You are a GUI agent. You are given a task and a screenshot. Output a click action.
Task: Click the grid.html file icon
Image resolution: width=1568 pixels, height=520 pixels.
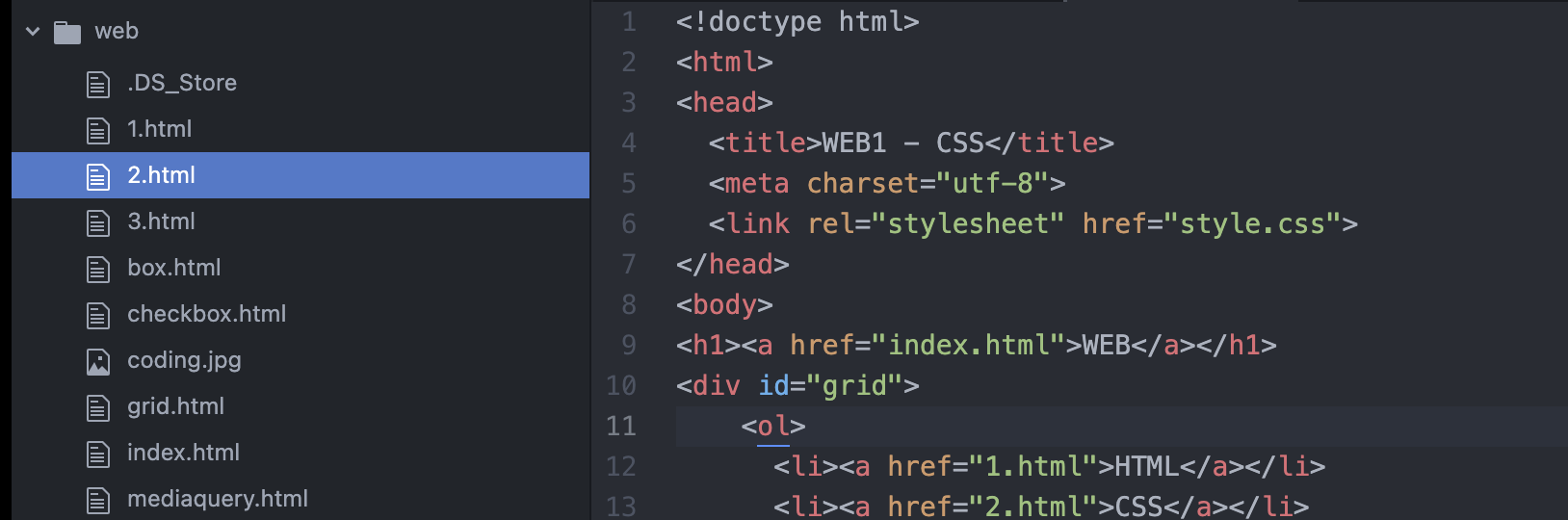tap(98, 407)
